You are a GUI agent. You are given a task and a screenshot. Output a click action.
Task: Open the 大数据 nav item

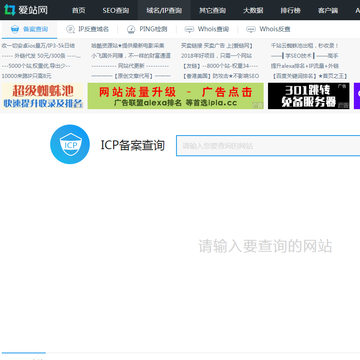(253, 10)
